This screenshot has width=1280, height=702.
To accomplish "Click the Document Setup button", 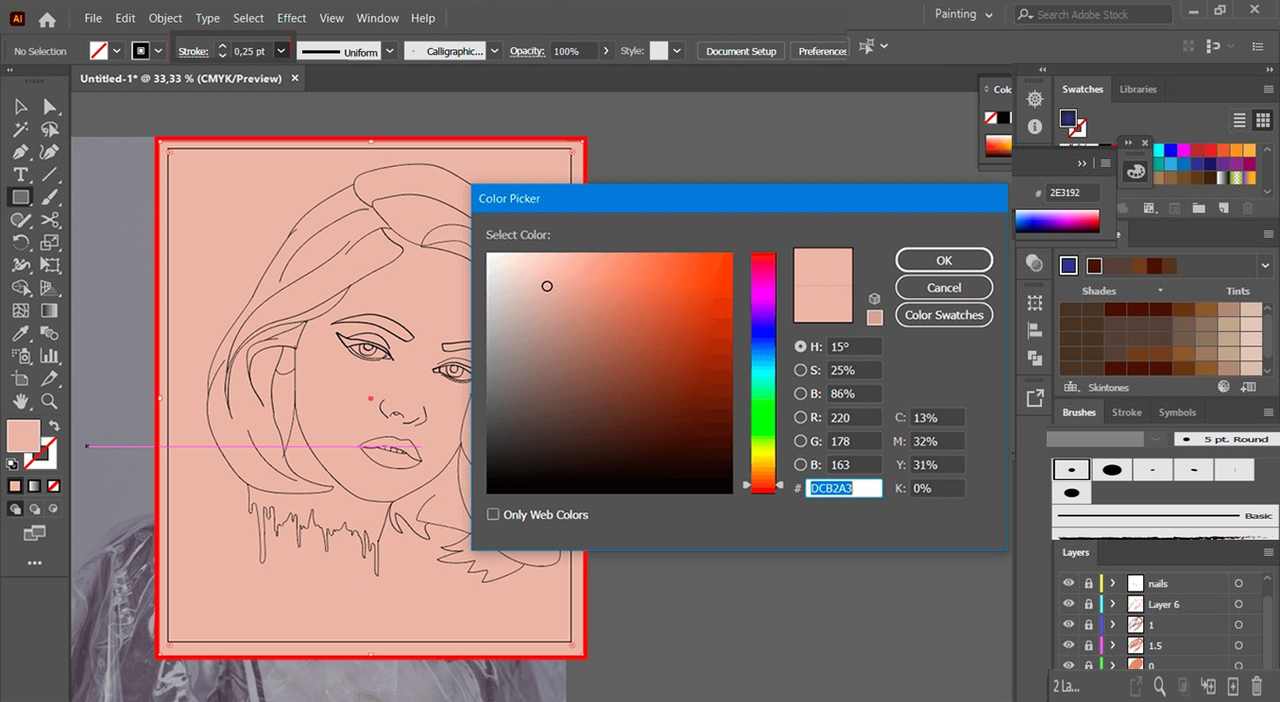I will (x=741, y=51).
